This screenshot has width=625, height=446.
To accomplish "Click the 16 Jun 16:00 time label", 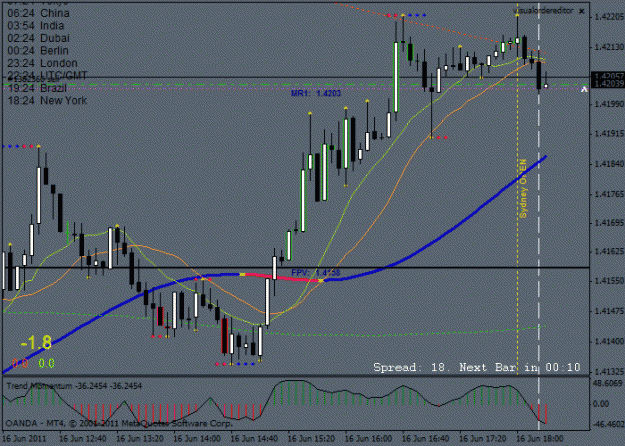I will pyautogui.click(x=368, y=439).
